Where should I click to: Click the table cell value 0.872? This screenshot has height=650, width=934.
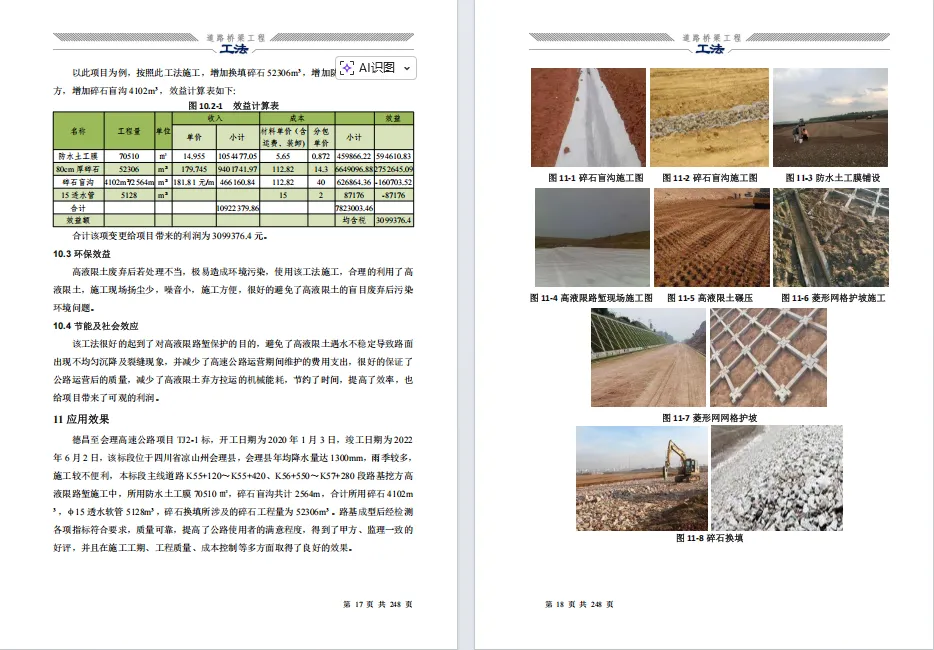[321, 156]
